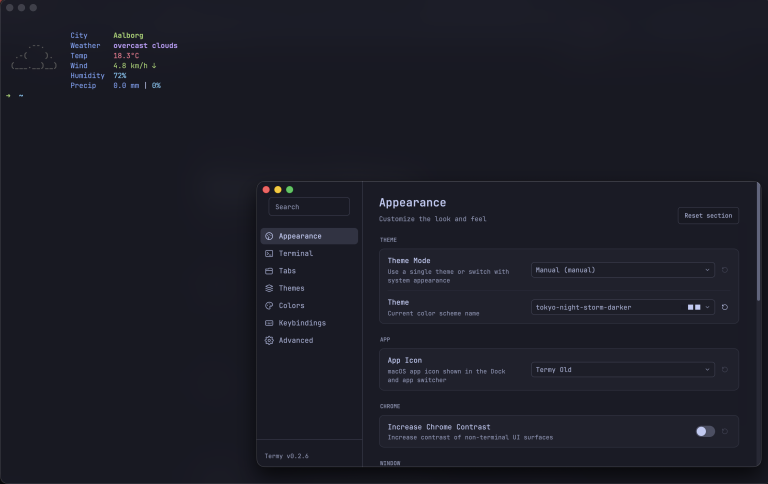The height and width of the screenshot is (484, 768).
Task: Click the Keybindings keyboard icon
Action: tap(269, 323)
